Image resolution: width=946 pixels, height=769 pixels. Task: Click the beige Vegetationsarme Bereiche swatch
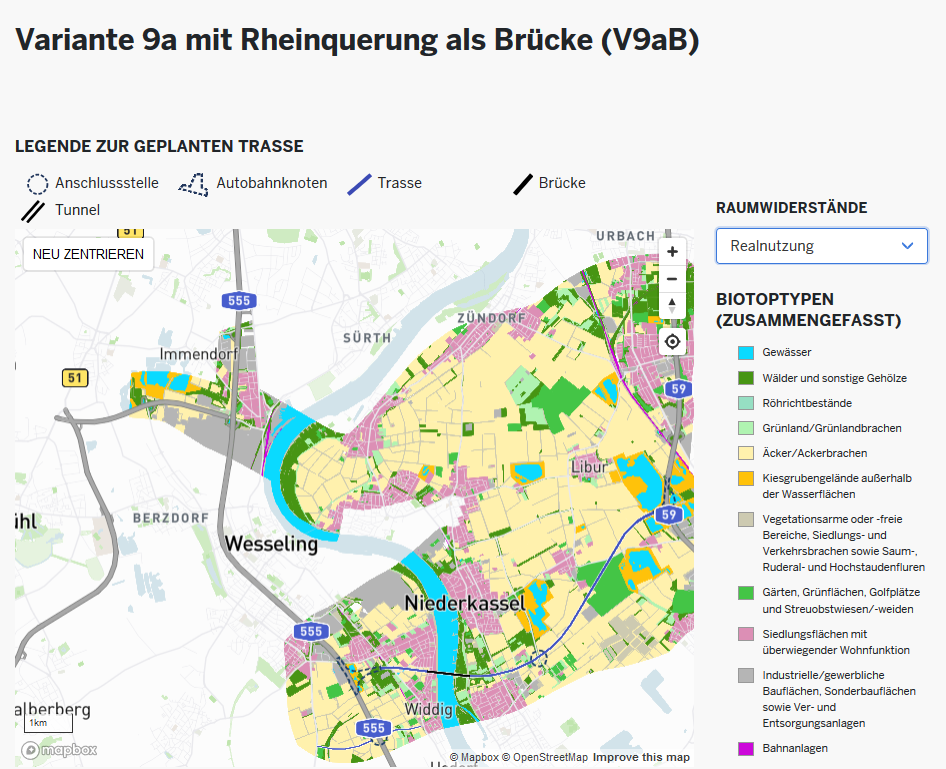tap(746, 519)
